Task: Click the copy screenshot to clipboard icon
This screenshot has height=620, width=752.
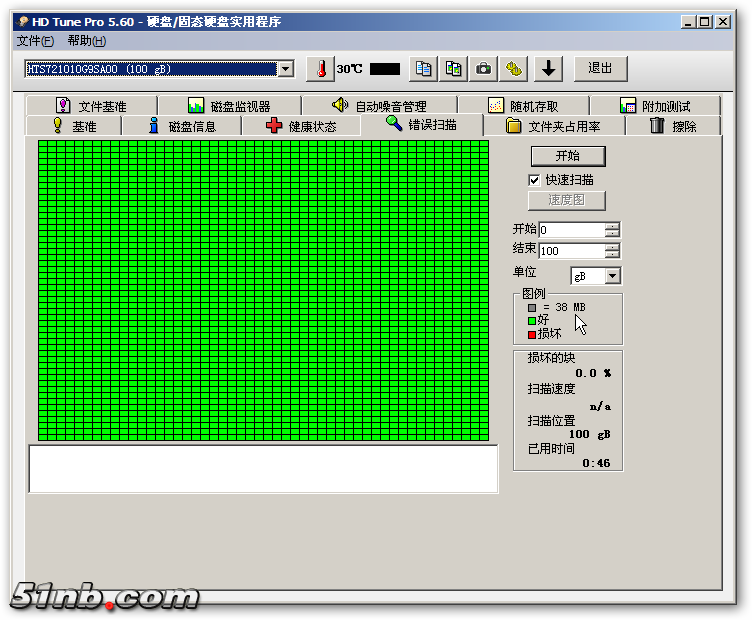Action: click(453, 69)
